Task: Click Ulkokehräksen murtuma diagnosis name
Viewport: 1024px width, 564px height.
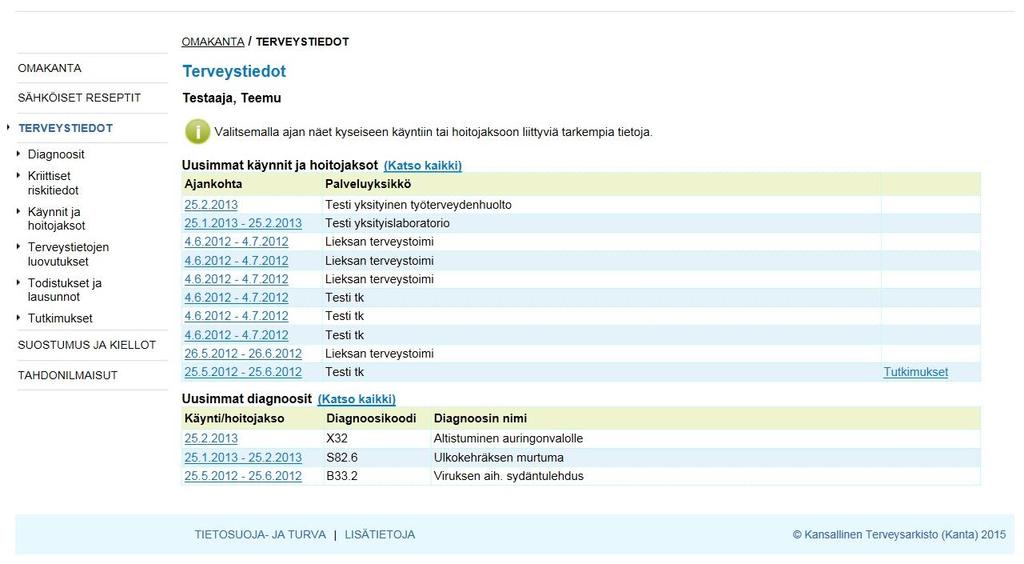Action: click(x=498, y=457)
